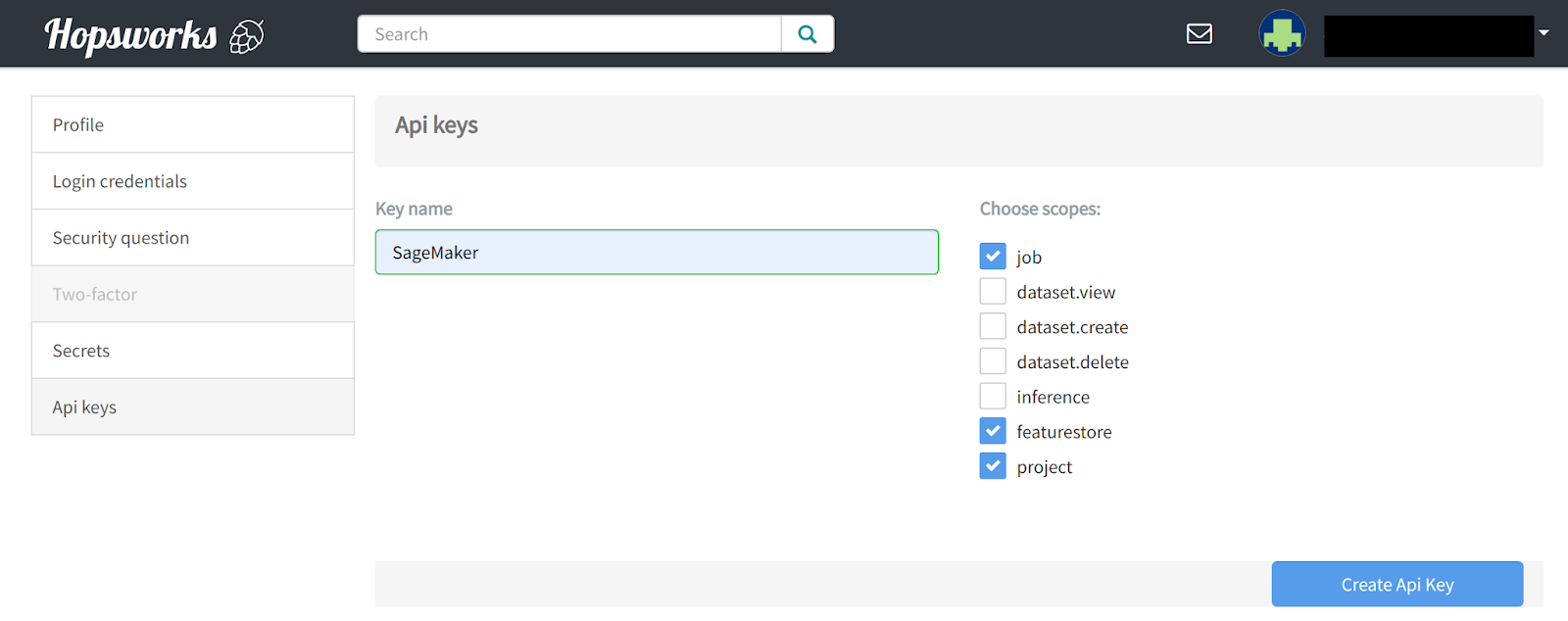Disable the featurestore scope checkbox
Image resolution: width=1568 pixels, height=621 pixels.
[x=993, y=432]
